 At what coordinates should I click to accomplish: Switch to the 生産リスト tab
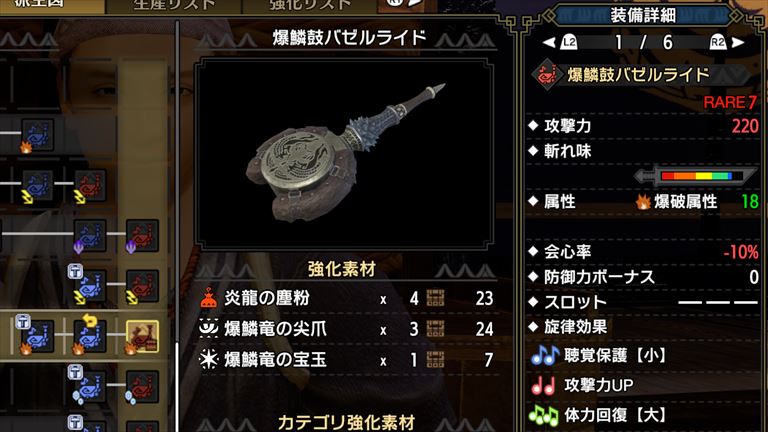[174, 5]
